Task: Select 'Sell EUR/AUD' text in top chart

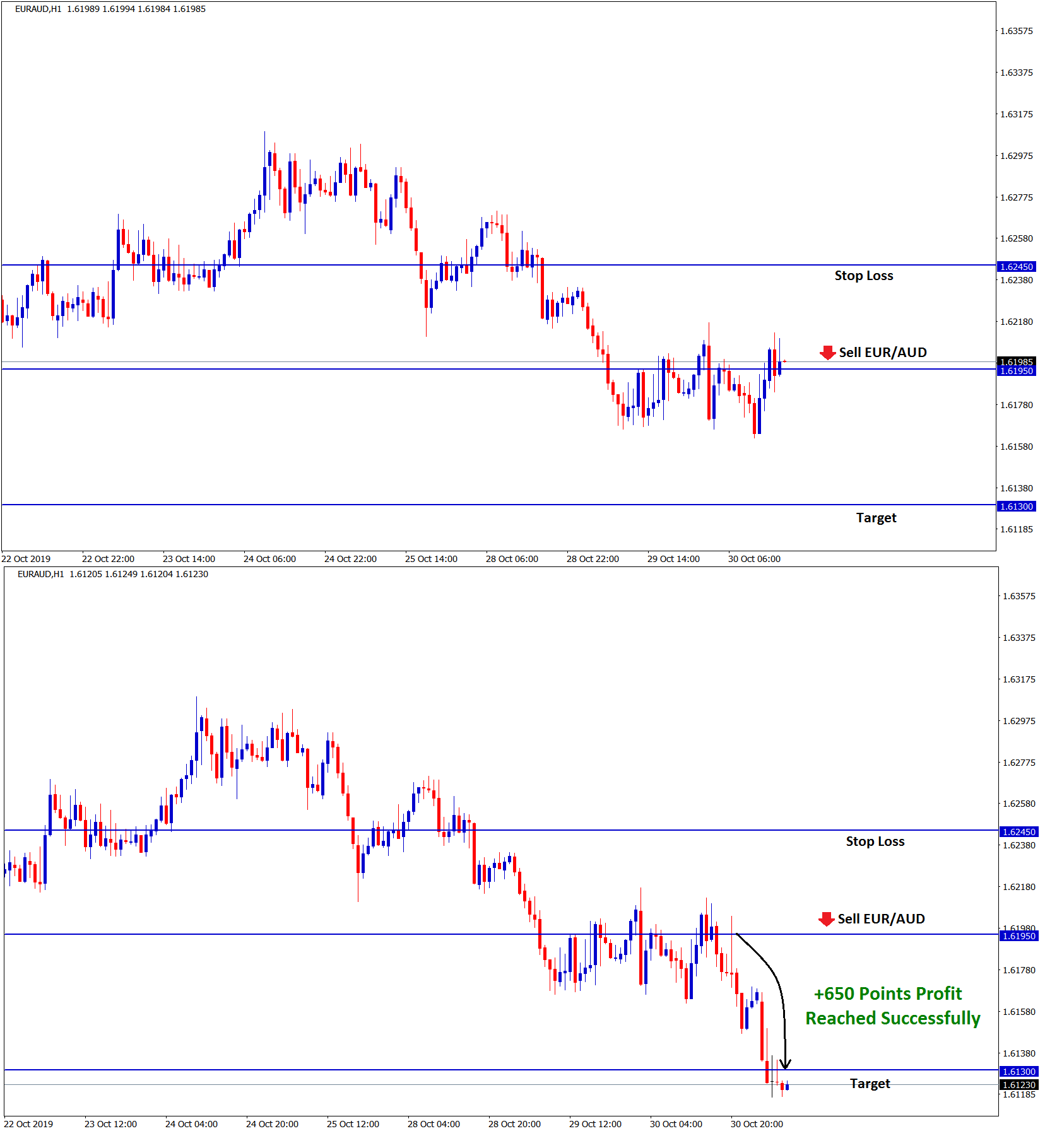Action: tap(883, 353)
